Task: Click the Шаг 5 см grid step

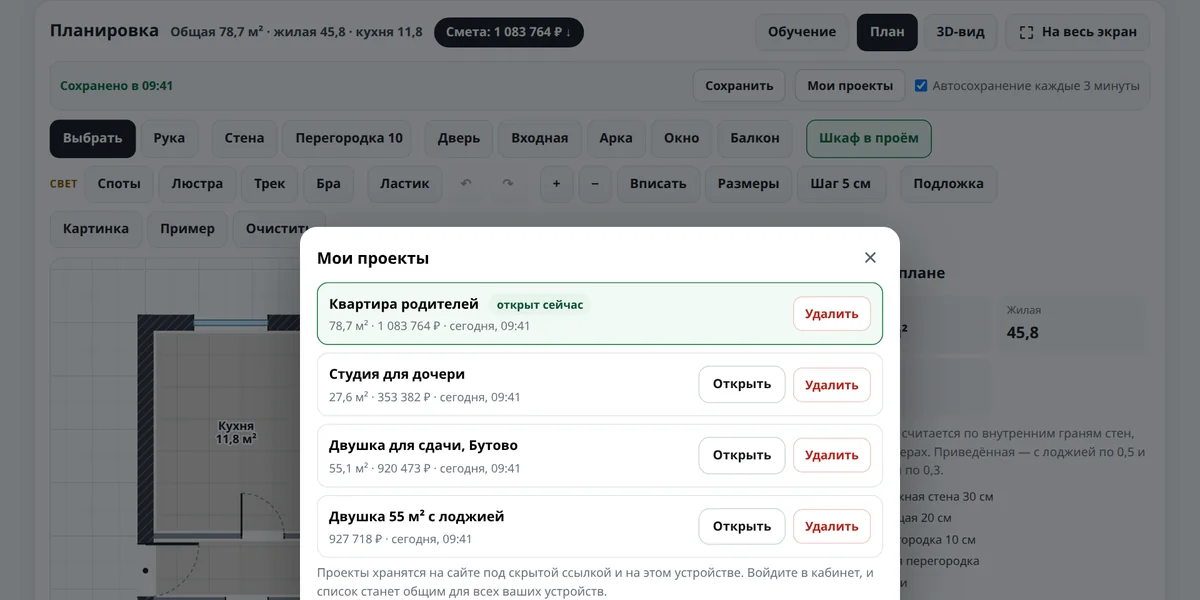Action: 841,184
